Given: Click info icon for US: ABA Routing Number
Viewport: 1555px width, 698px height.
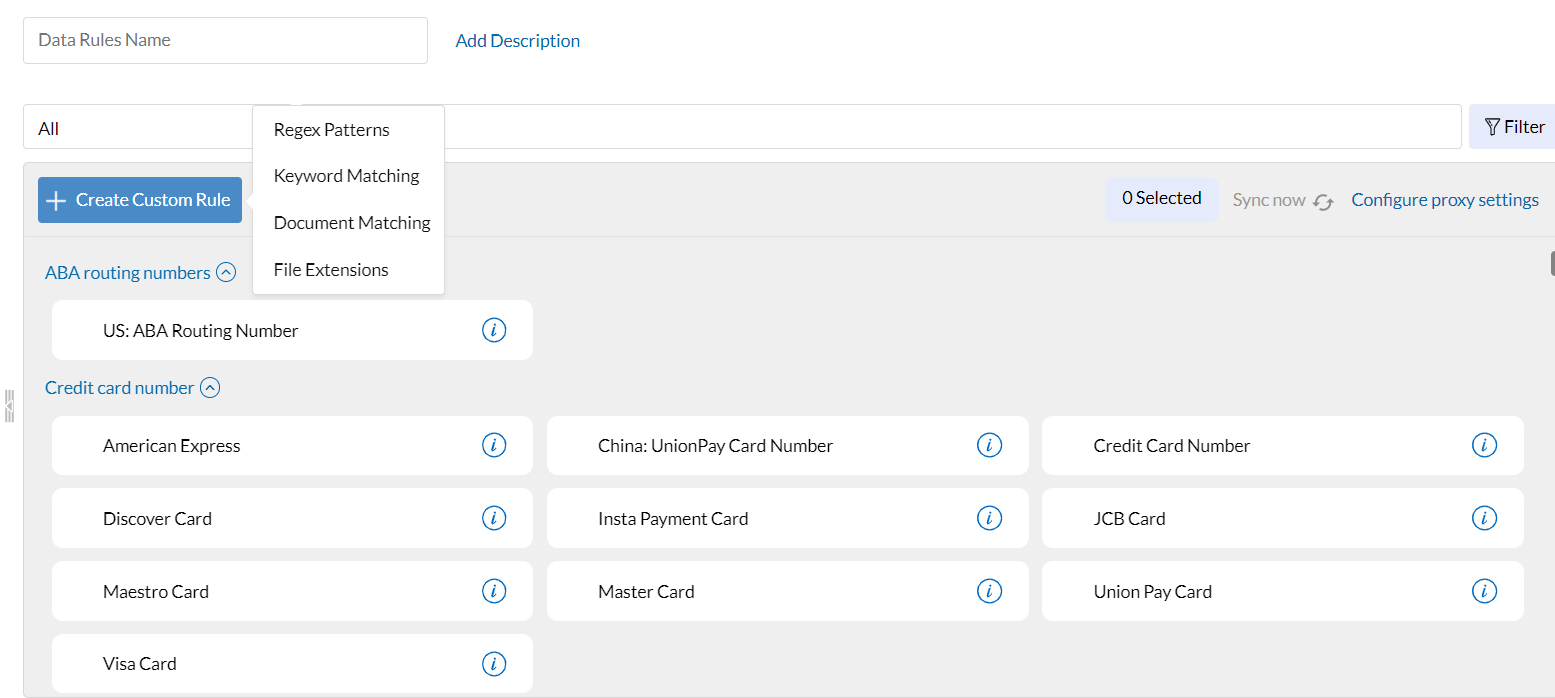Looking at the screenshot, I should pos(494,330).
